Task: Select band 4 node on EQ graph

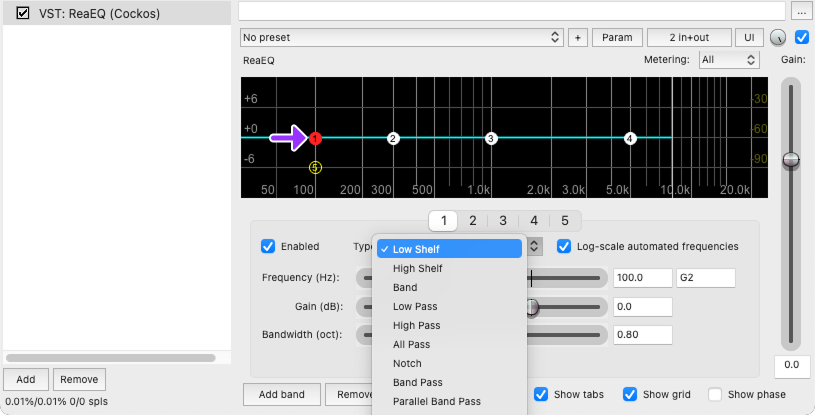Action: point(630,138)
